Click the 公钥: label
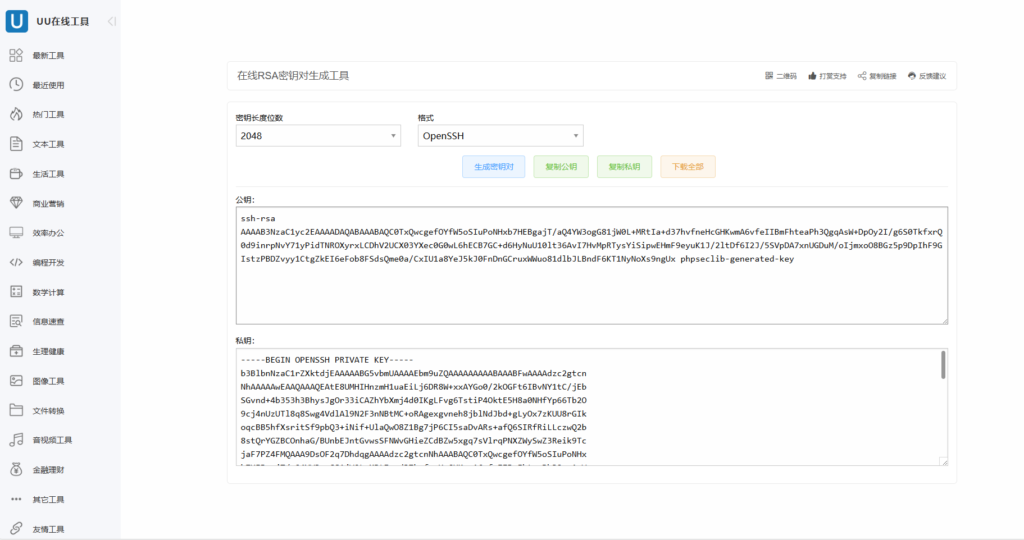Viewport: 1024px width, 540px height. [245, 200]
